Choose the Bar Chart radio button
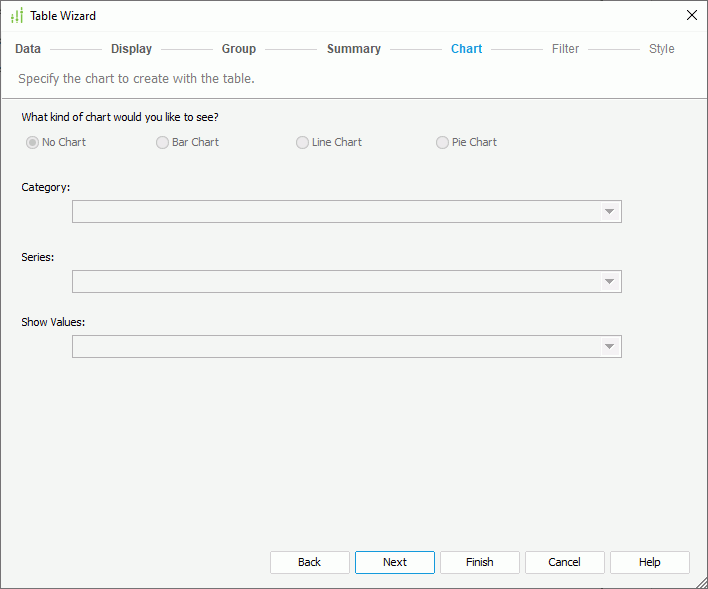Screen dimensions: 708x589 (163, 143)
